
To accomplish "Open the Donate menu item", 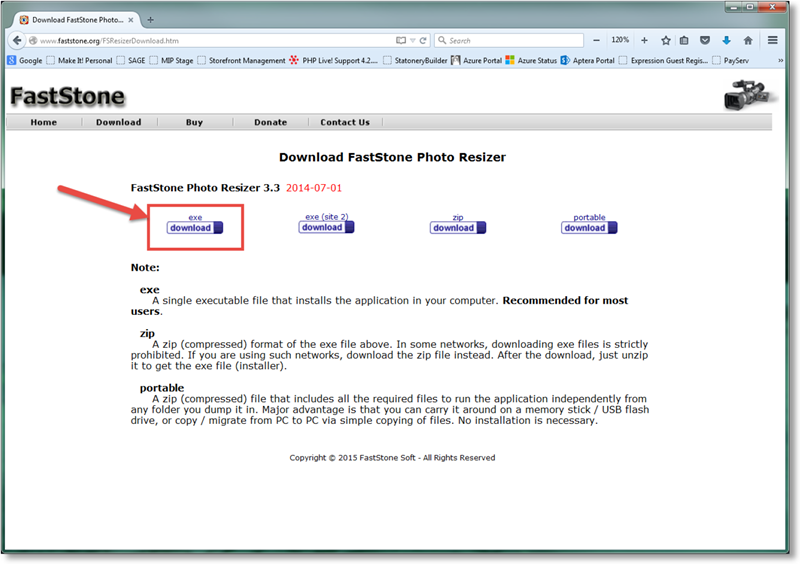I will (x=271, y=122).
